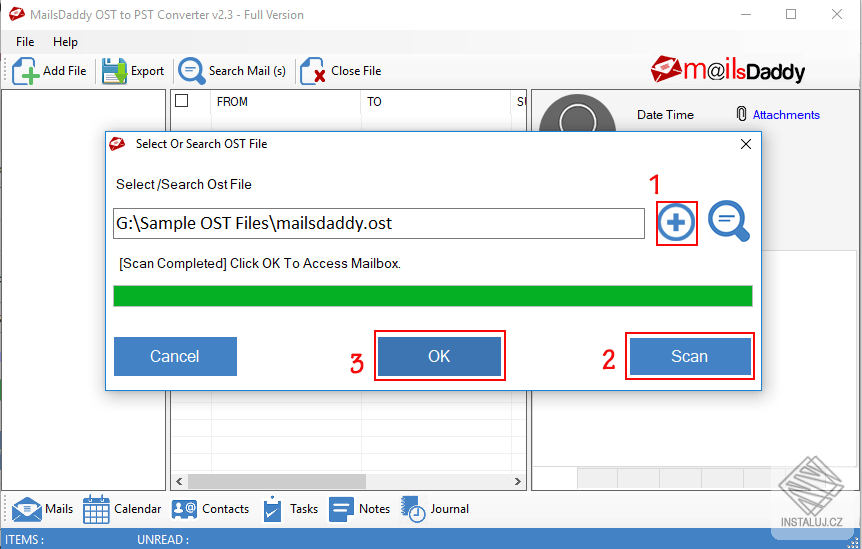Image resolution: width=862 pixels, height=549 pixels.
Task: Click the Add File toolbar icon
Action: coord(25,71)
